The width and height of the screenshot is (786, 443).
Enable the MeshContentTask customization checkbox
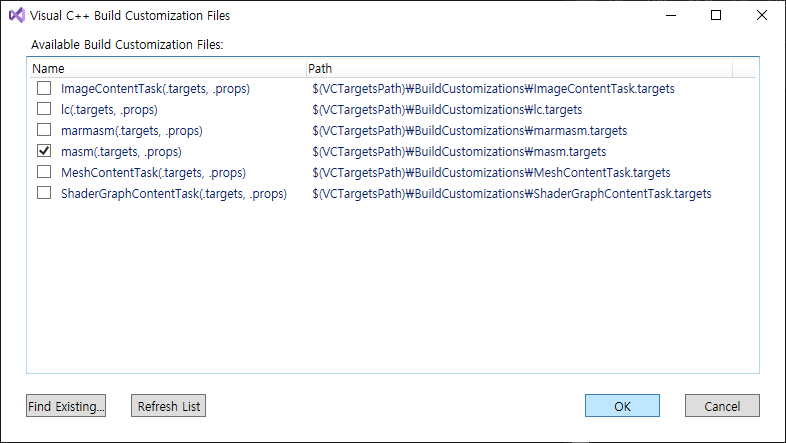coord(44,172)
